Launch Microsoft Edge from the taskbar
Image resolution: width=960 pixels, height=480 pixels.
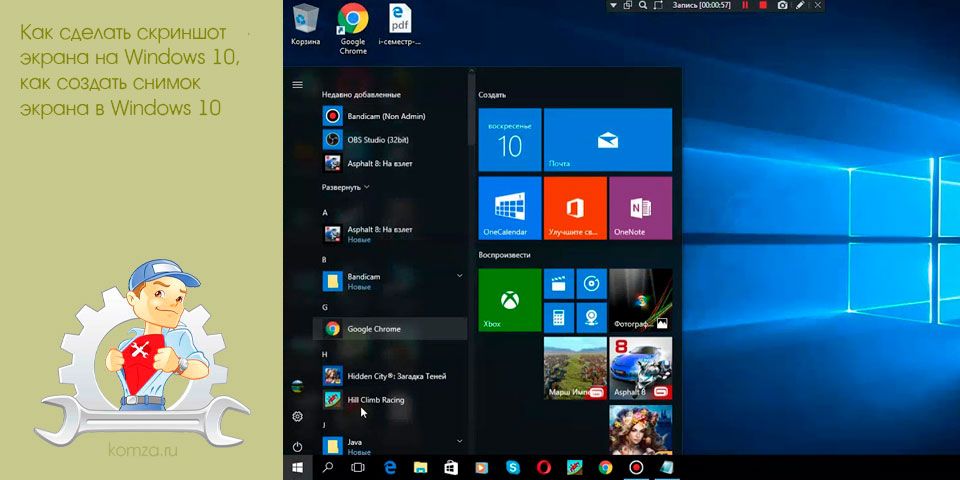(x=389, y=468)
